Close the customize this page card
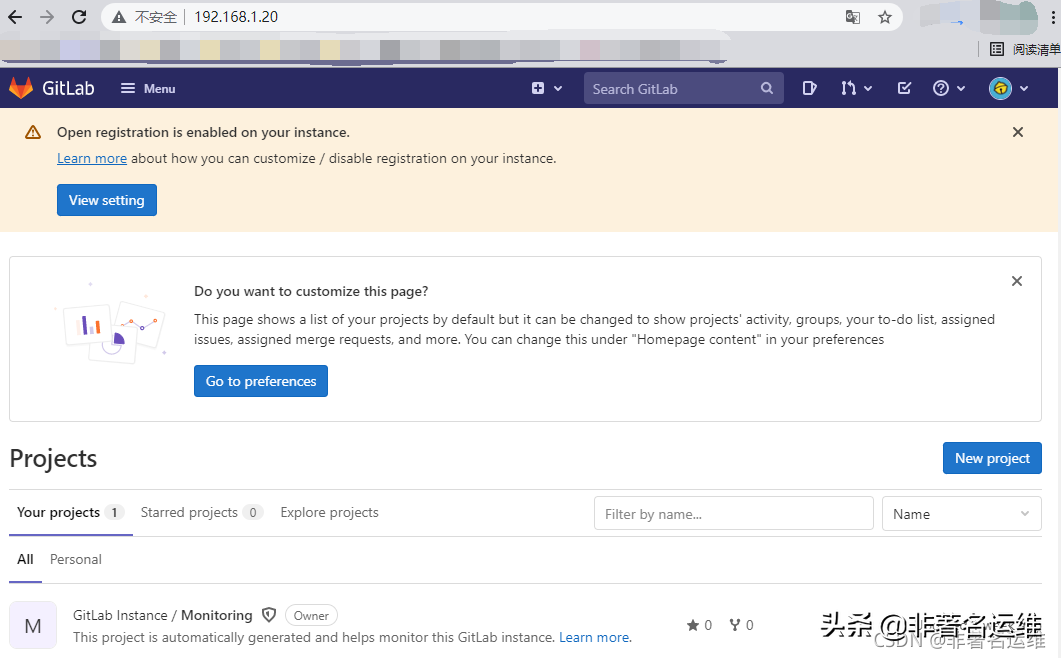The width and height of the screenshot is (1061, 658). [x=1016, y=281]
